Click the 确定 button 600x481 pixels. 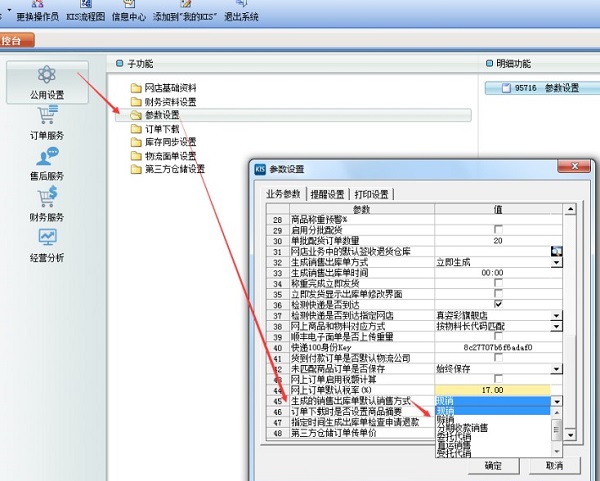point(494,466)
